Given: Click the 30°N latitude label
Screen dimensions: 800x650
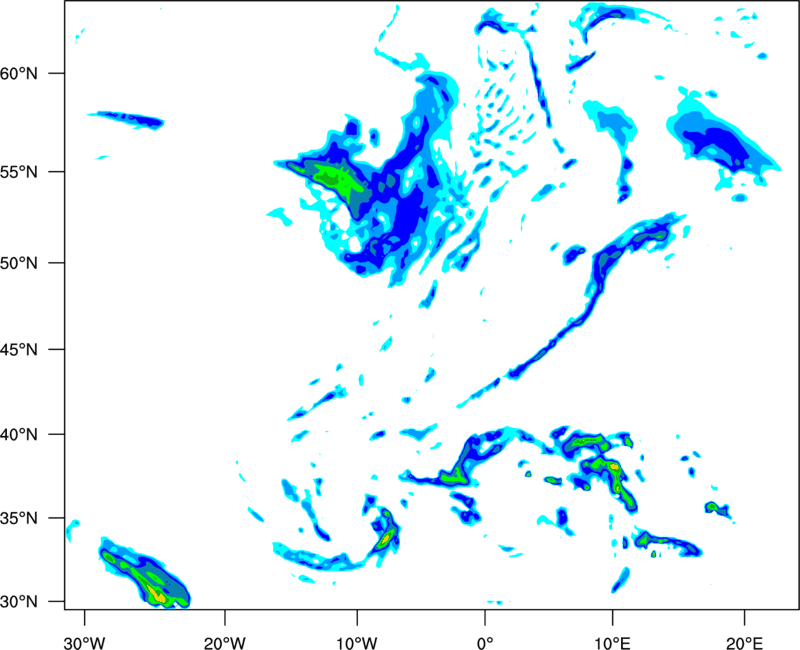Looking at the screenshot, I should [19, 602].
